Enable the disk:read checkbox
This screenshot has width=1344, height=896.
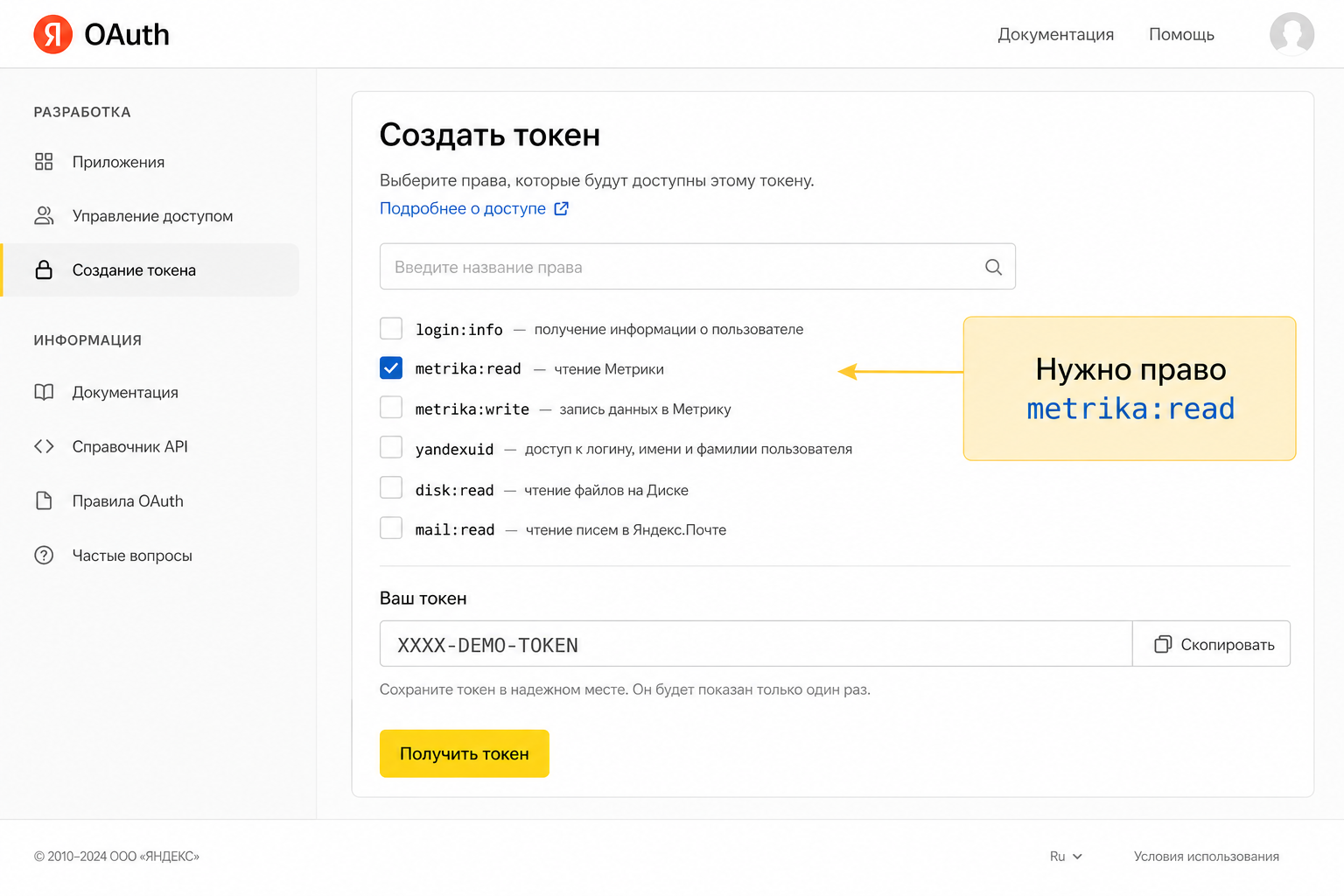point(391,487)
